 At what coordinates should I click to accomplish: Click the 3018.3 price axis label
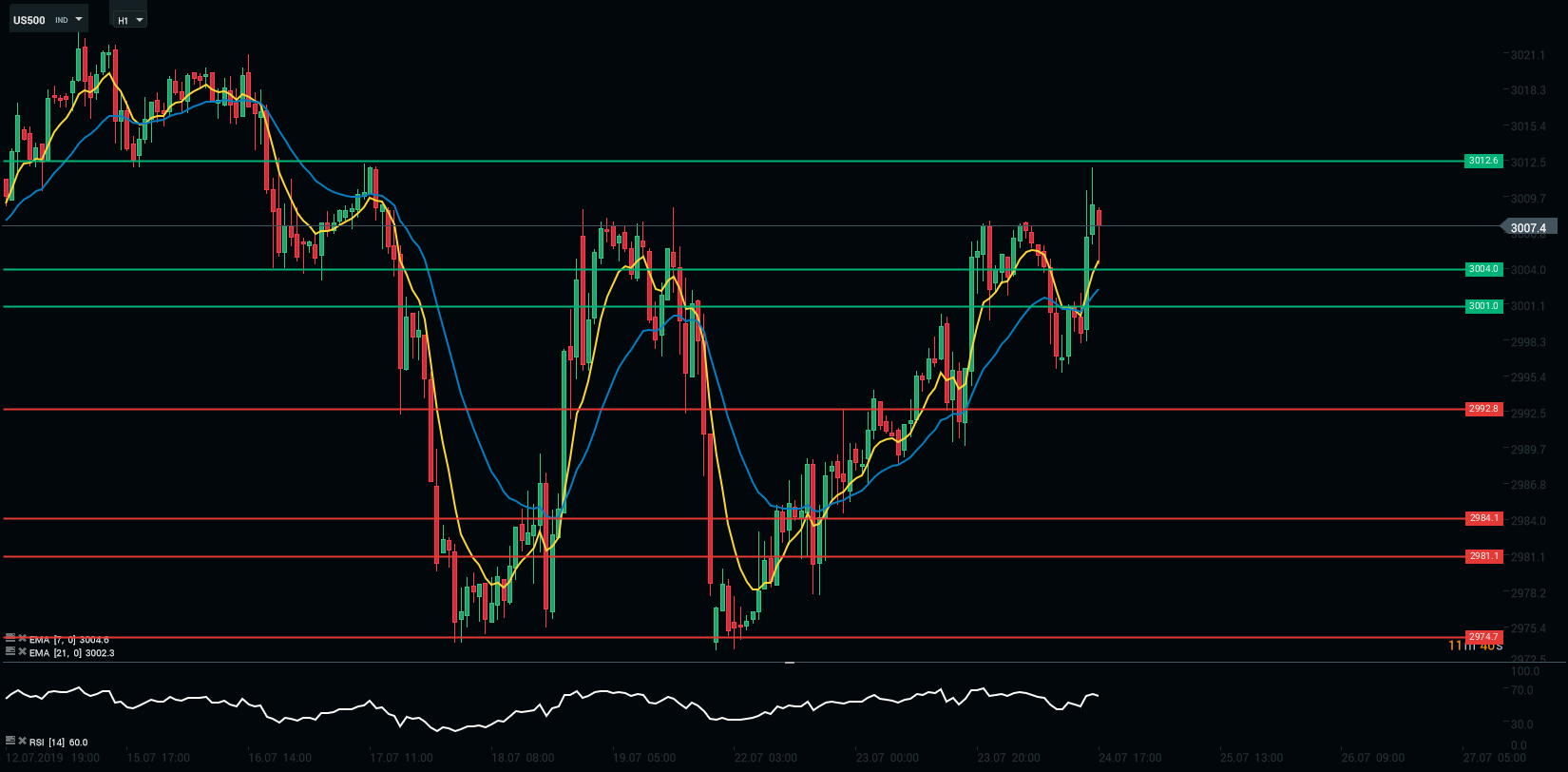1528,90
